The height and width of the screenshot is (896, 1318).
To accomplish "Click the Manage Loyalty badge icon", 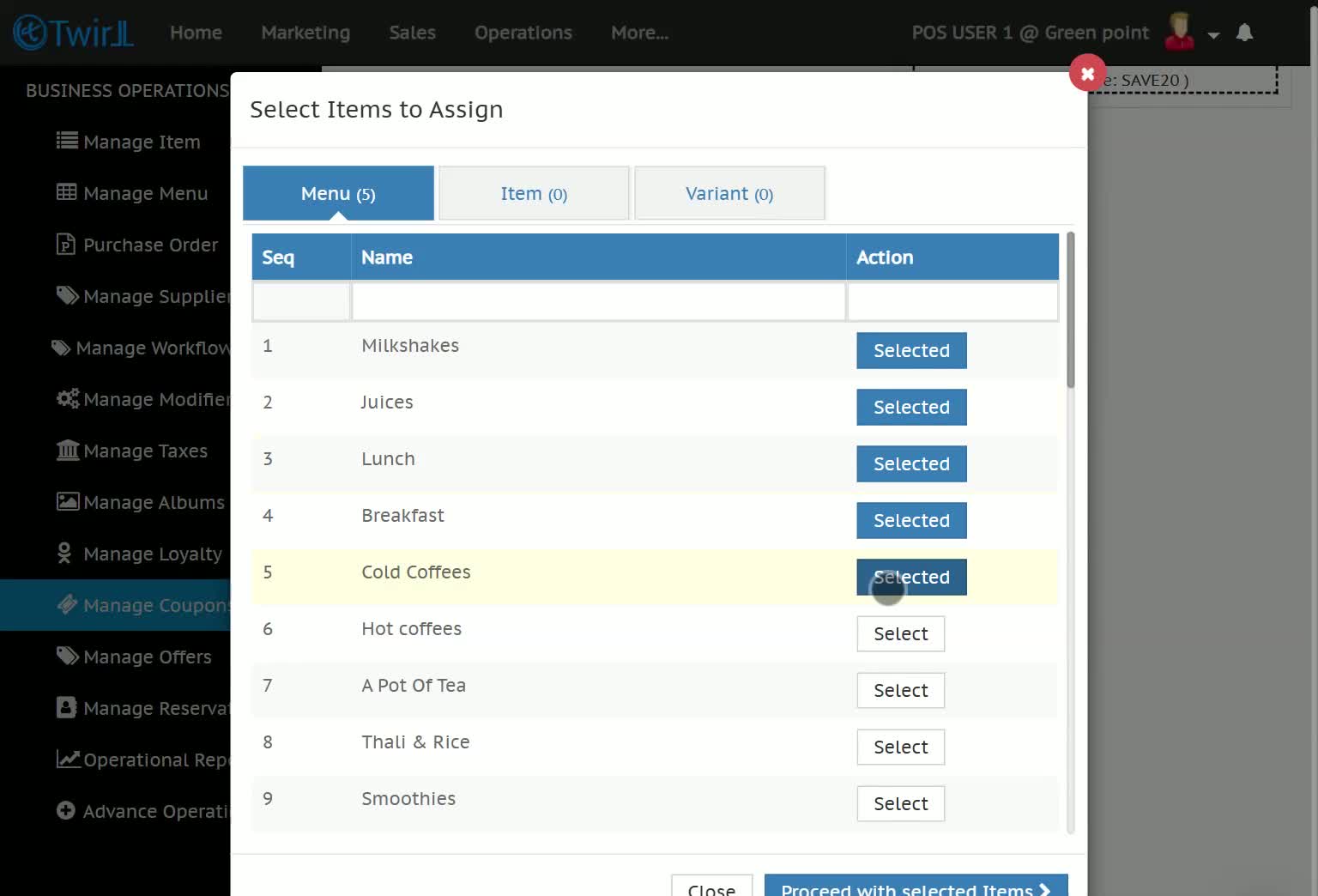I will [64, 553].
